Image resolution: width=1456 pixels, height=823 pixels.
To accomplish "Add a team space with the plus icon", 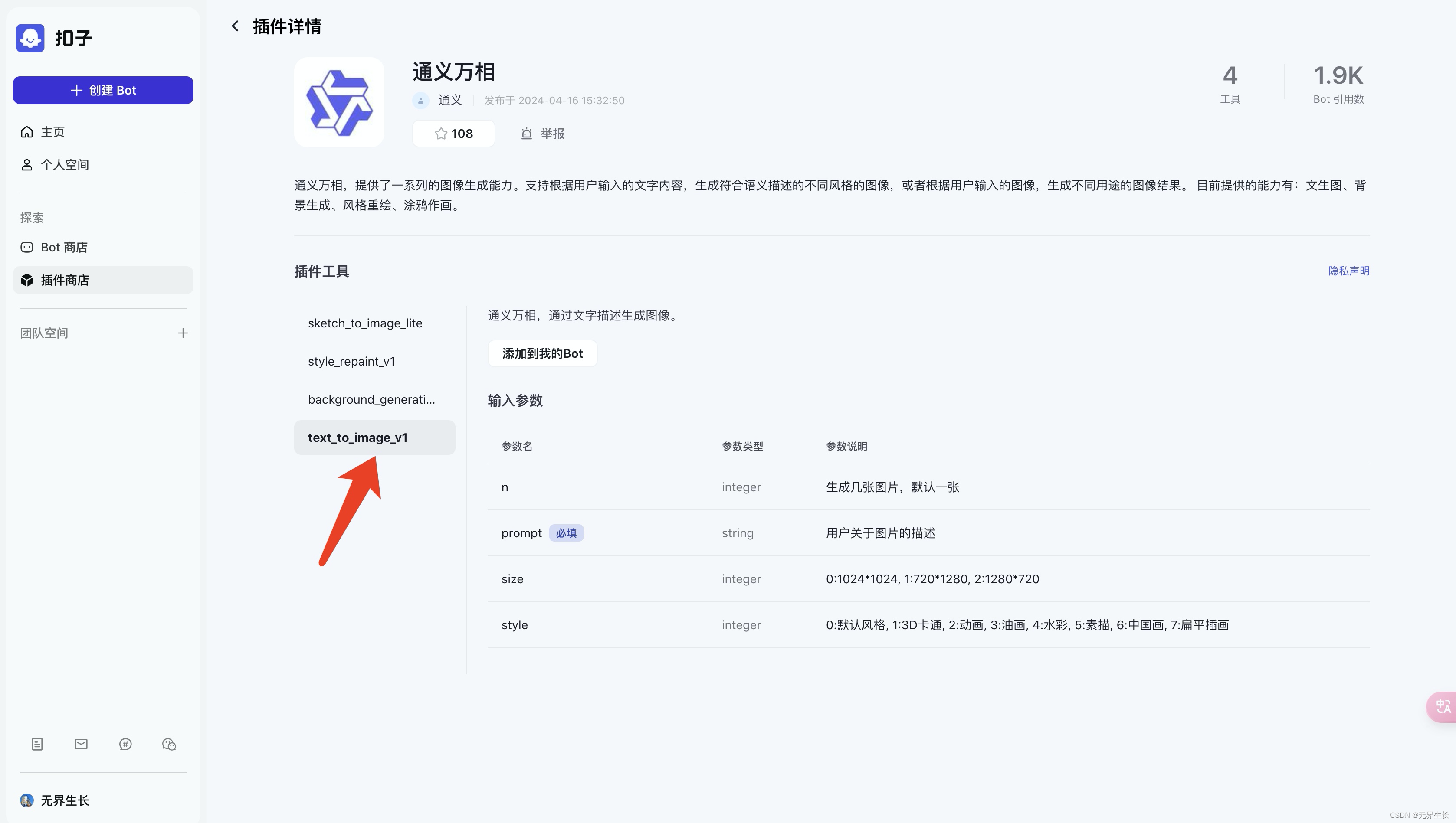I will pyautogui.click(x=183, y=333).
